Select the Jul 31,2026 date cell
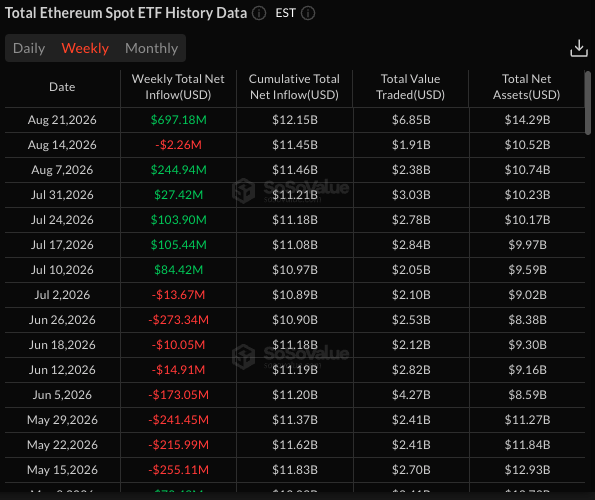The height and width of the screenshot is (500, 595). (x=62, y=195)
